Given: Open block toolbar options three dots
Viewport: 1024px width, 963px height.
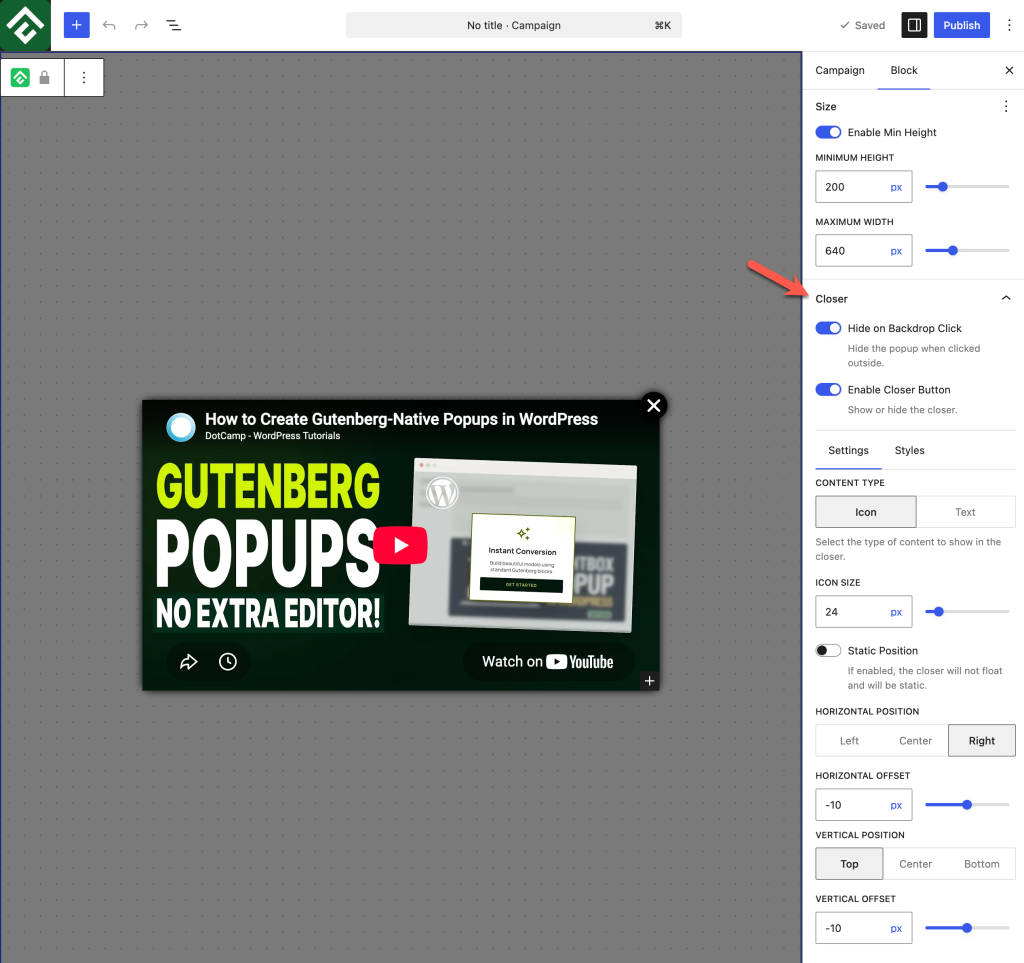Looking at the screenshot, I should click(84, 78).
